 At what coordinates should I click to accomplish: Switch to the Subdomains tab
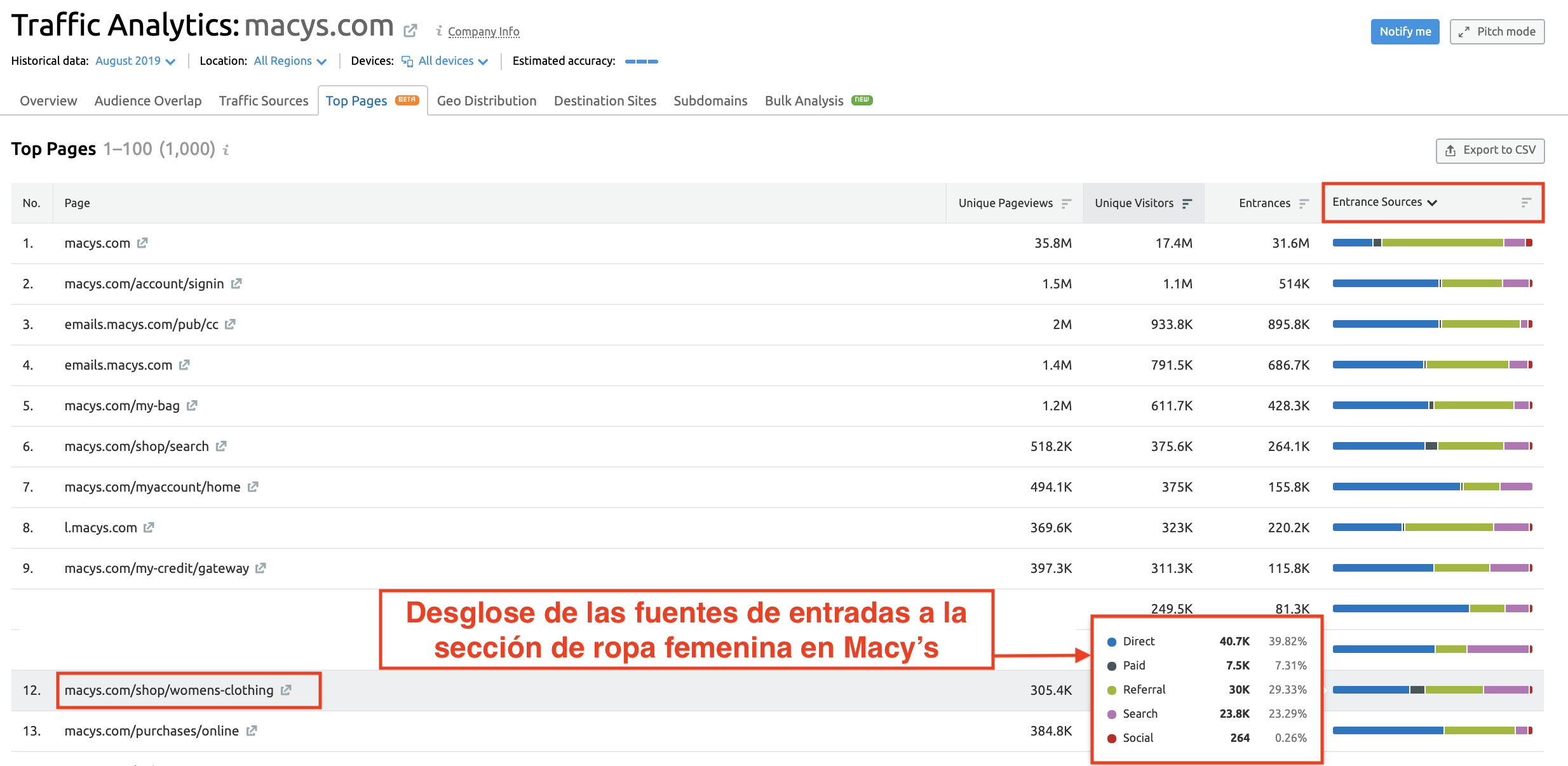click(x=710, y=100)
